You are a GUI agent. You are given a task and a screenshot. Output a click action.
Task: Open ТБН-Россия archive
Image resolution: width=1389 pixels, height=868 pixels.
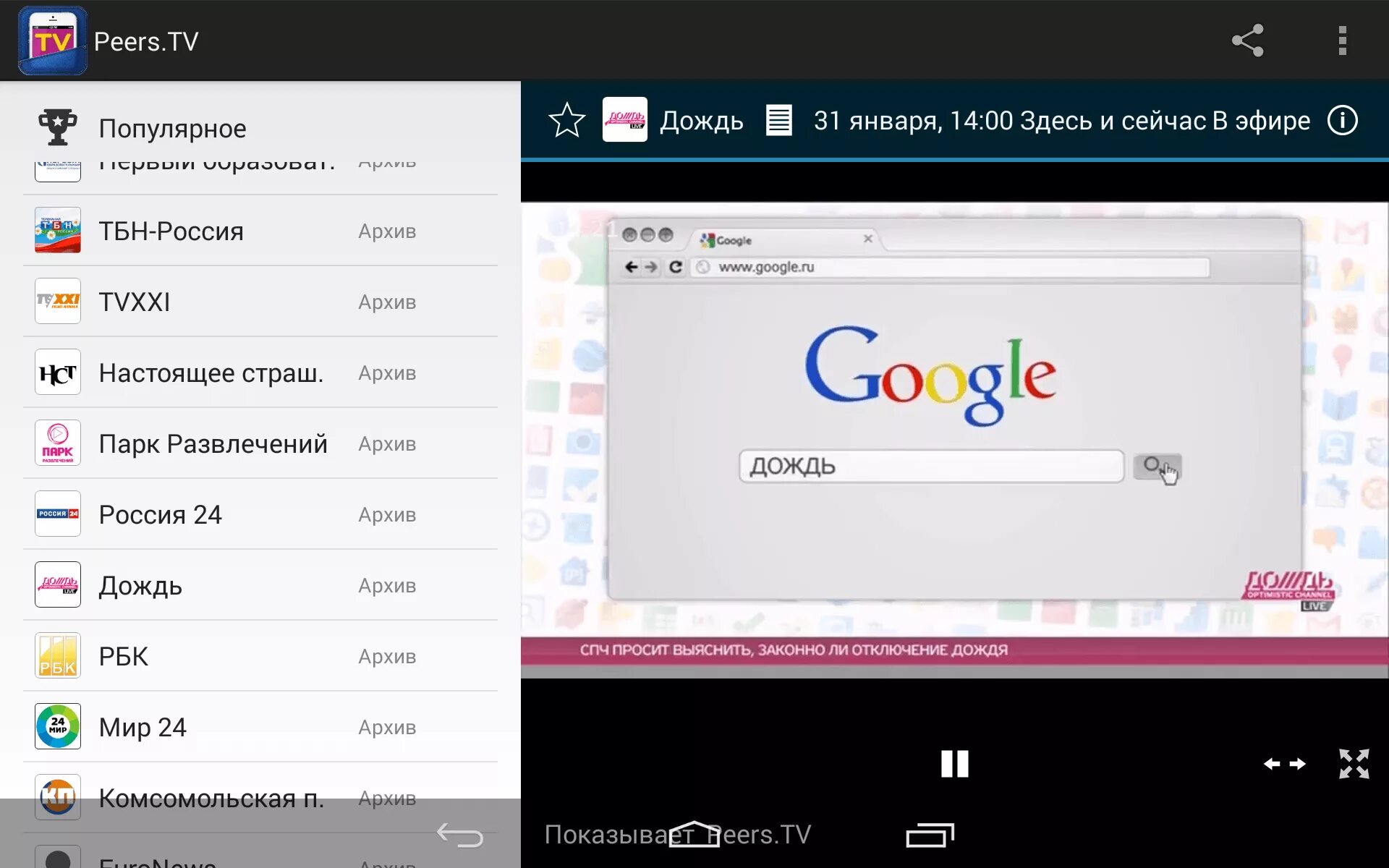[387, 231]
